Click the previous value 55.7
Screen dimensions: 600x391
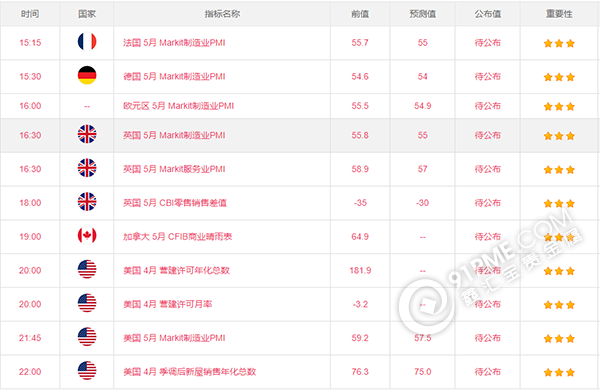point(360,43)
